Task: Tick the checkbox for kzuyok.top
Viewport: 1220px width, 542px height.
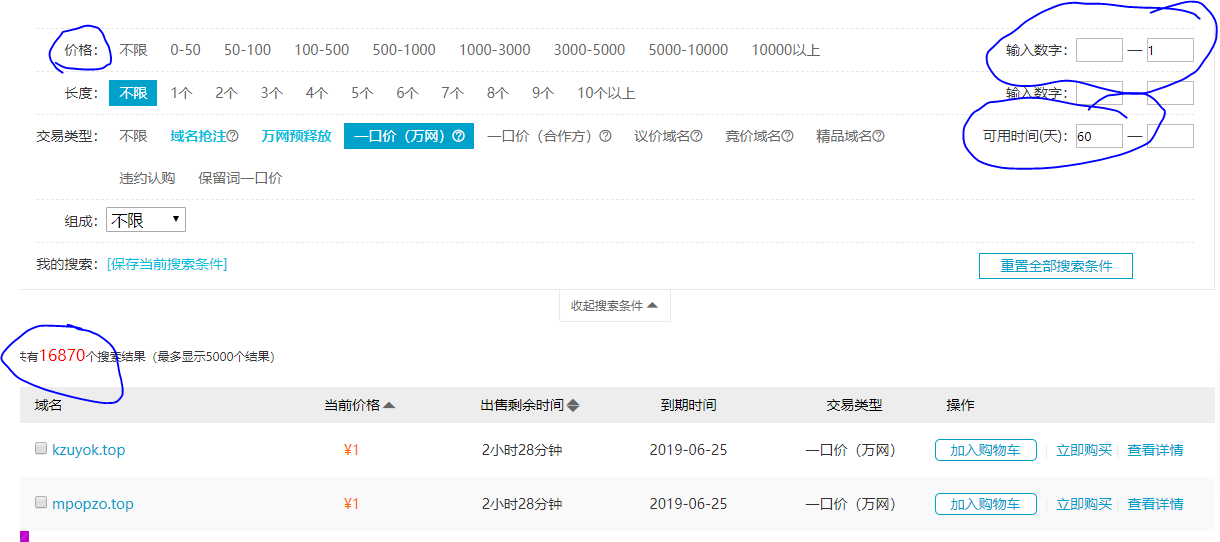Action: (41, 449)
